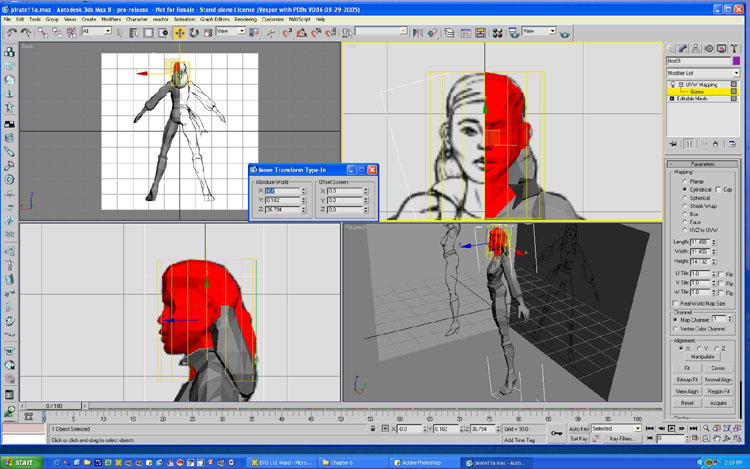The width and height of the screenshot is (750, 469).
Task: Open the Modify panel tab icon
Action: click(684, 48)
